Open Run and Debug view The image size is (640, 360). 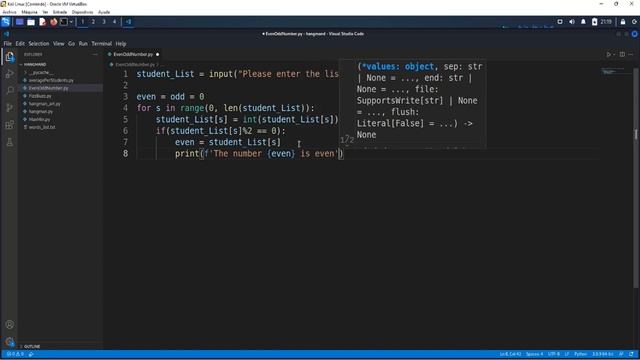(x=9, y=74)
